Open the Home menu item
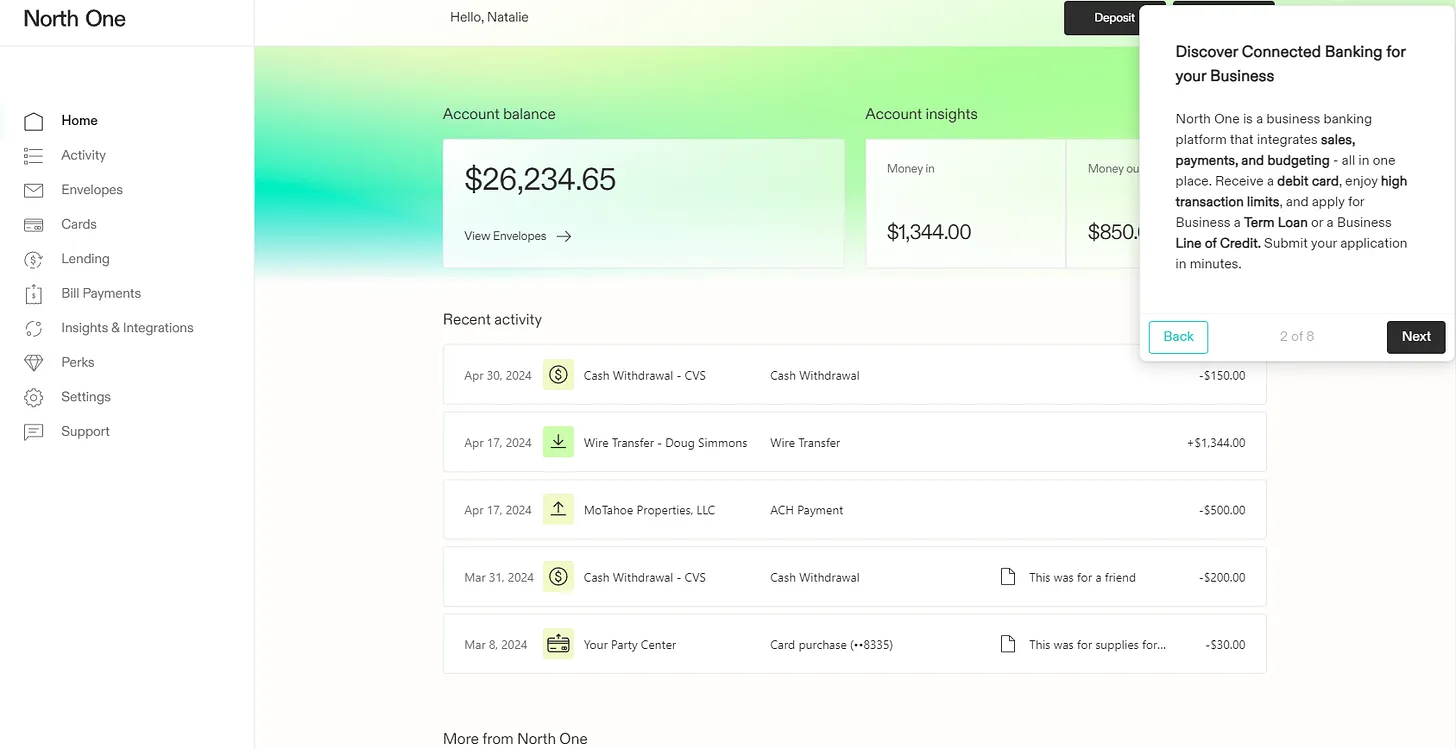Viewport: 1456px width, 749px height. pyautogui.click(x=79, y=121)
